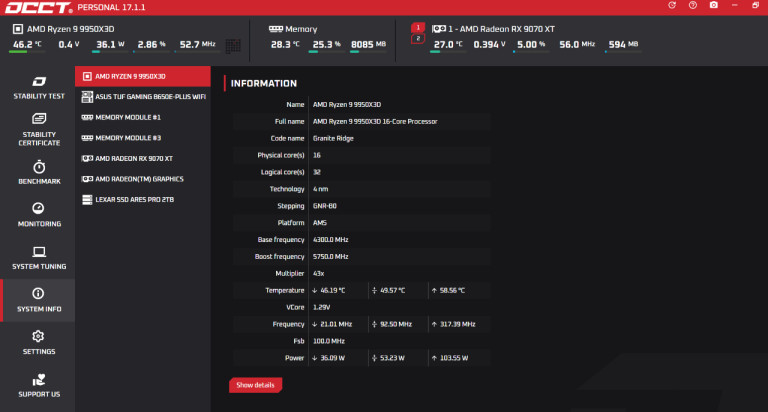Click the refresh icon in the title bar
Image resolution: width=768 pixels, height=412 pixels.
click(672, 5)
